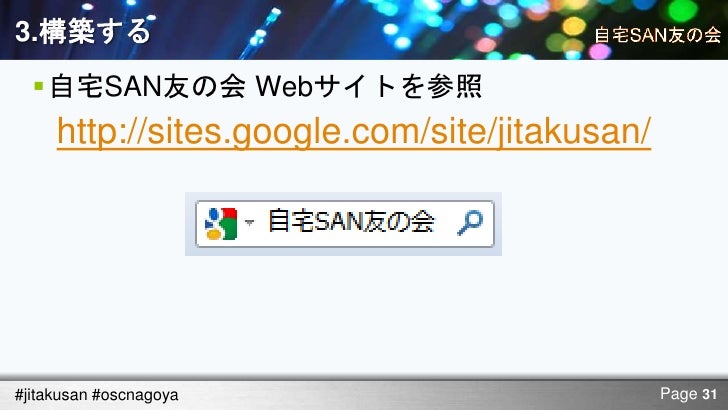Screen dimensions: 728x410
Task: Expand the search engine dropdown arrow
Action: point(249,222)
